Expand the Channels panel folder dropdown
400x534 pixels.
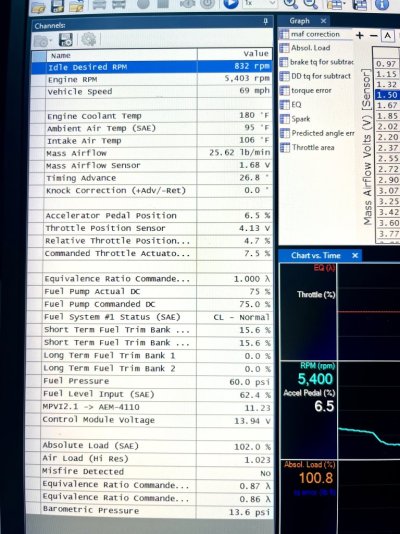point(43,41)
